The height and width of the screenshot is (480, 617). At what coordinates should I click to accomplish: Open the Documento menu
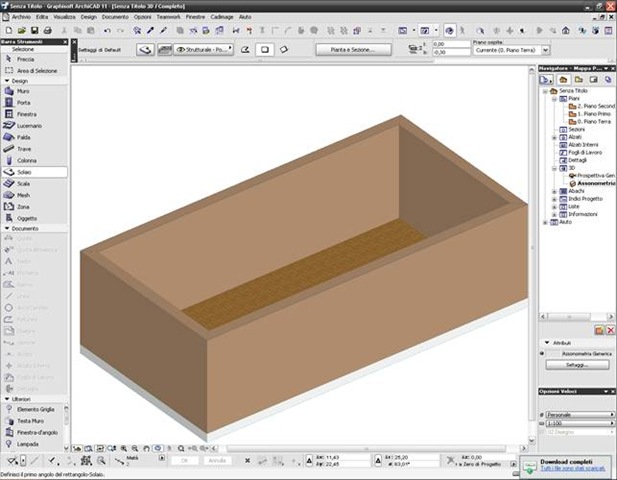pyautogui.click(x=115, y=17)
